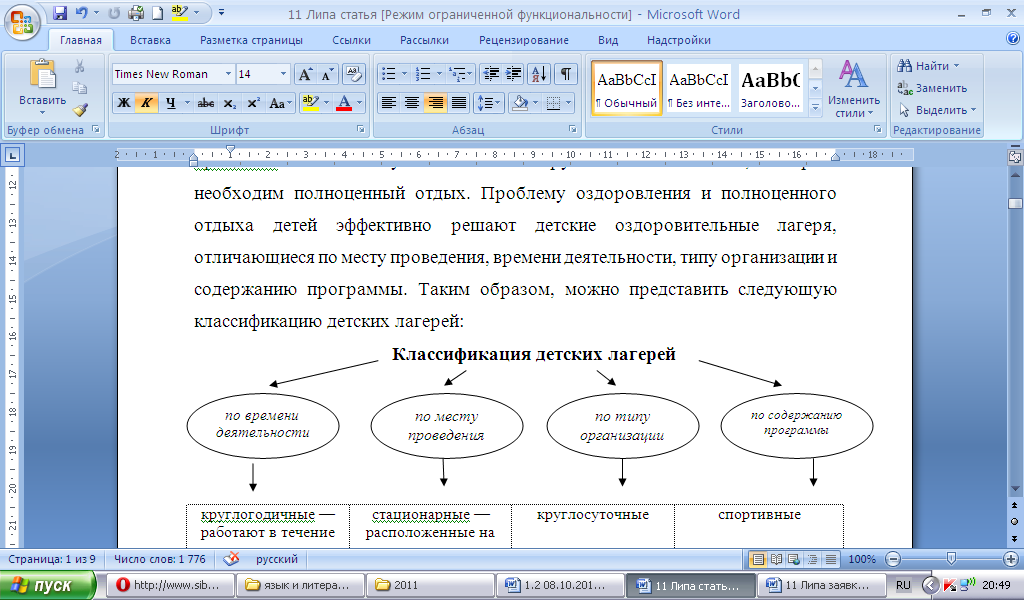The width and height of the screenshot is (1024, 600).
Task: Apply text highlight color
Action: pyautogui.click(x=311, y=103)
